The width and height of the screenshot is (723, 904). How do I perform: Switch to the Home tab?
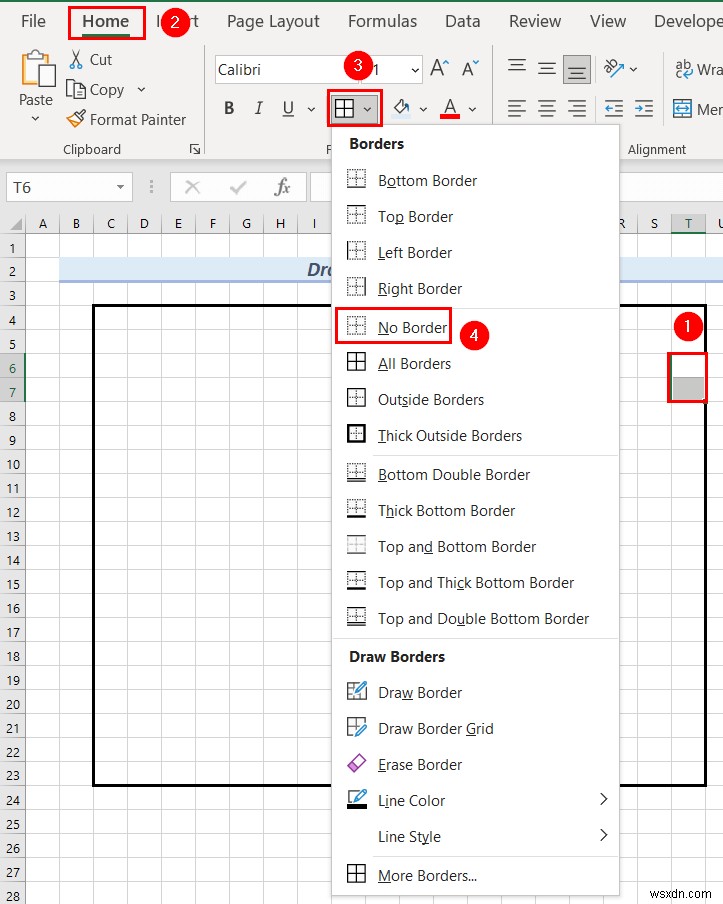coord(106,21)
